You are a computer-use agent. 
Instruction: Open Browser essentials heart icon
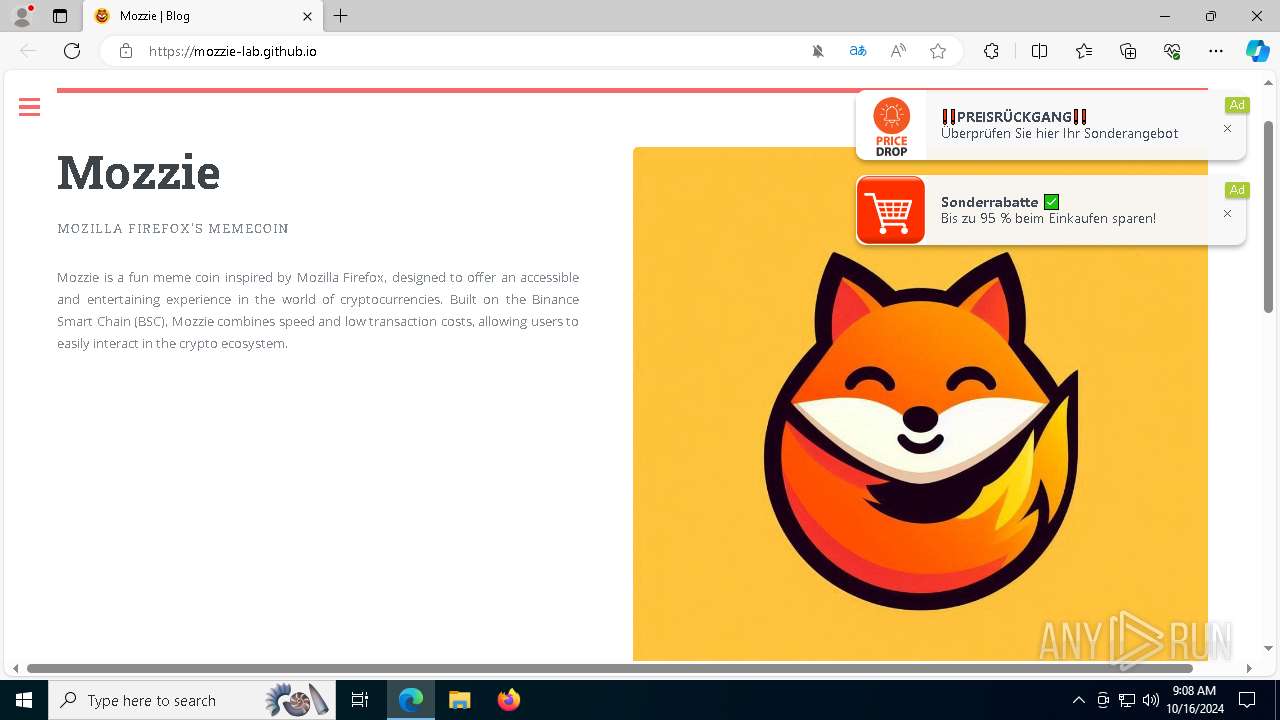click(x=1172, y=51)
